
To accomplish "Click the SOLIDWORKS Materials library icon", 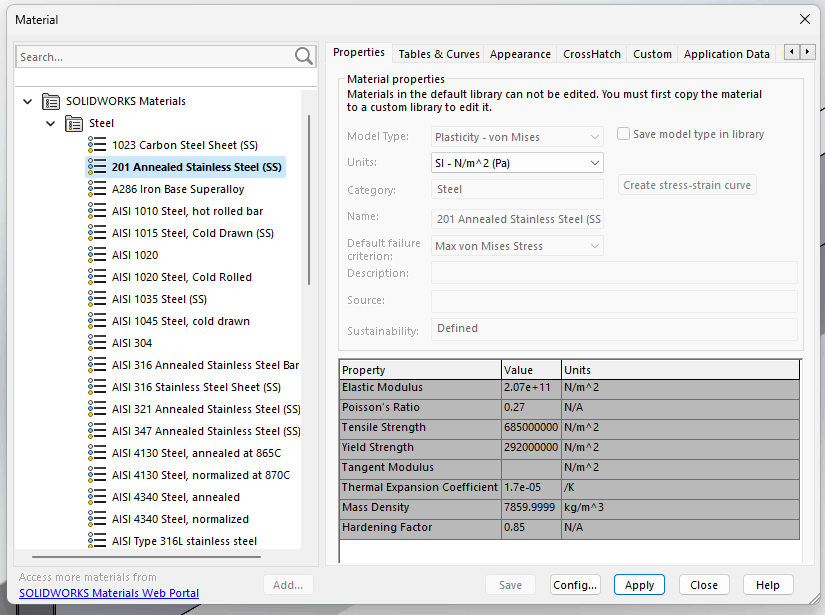I will (x=51, y=101).
